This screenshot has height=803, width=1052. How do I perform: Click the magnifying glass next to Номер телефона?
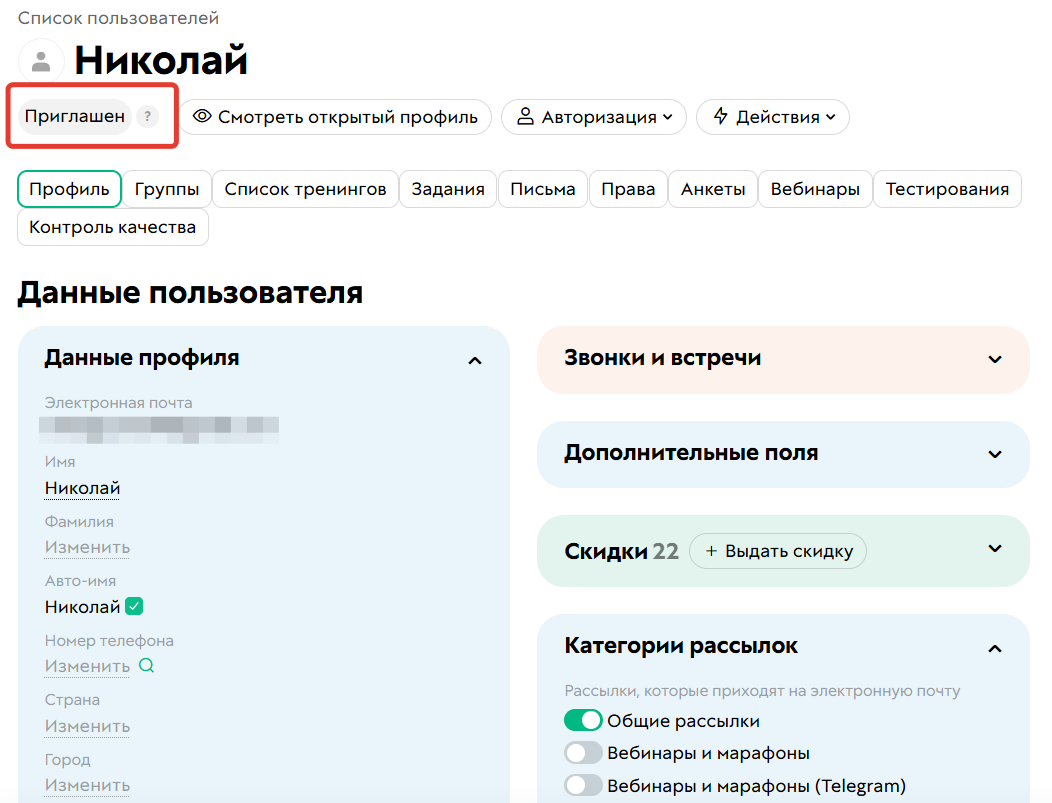(x=145, y=665)
